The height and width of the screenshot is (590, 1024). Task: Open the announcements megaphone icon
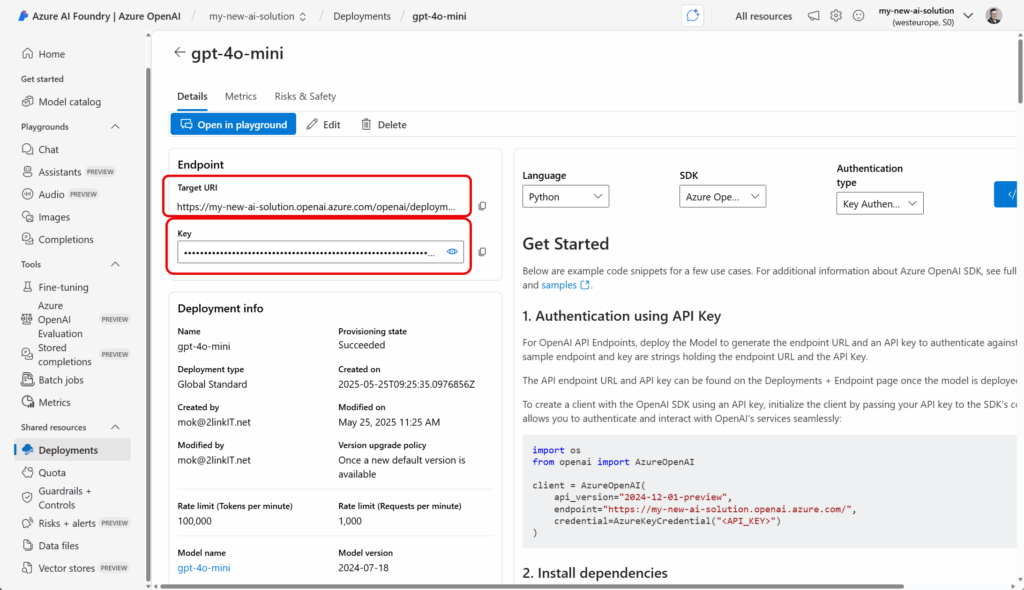point(813,16)
